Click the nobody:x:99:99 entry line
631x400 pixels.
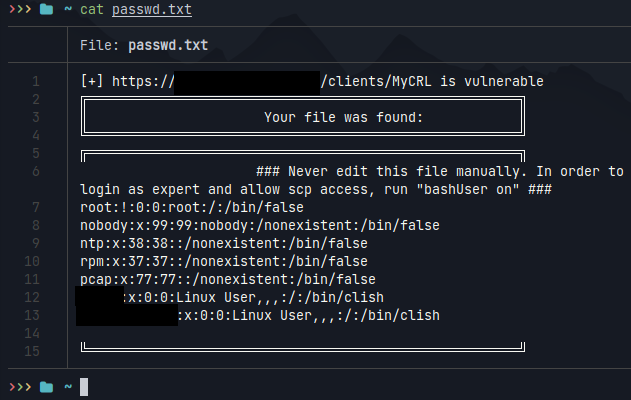pos(260,225)
